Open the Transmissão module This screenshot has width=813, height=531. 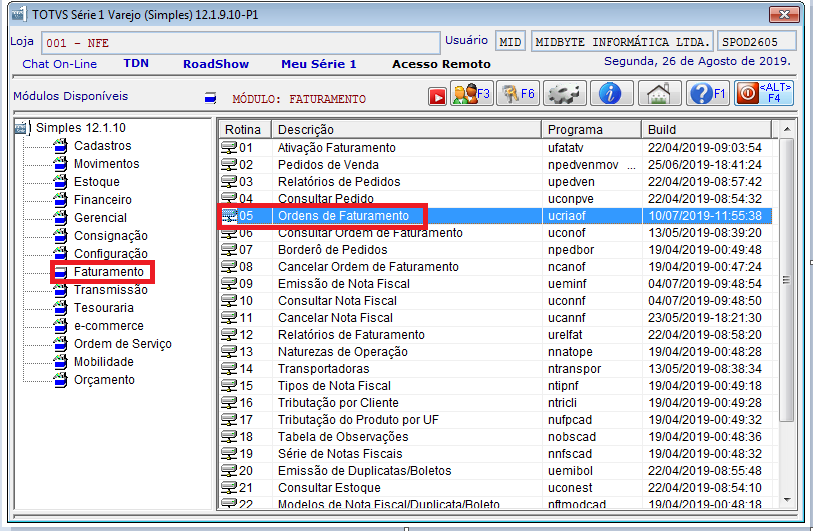click(110, 290)
